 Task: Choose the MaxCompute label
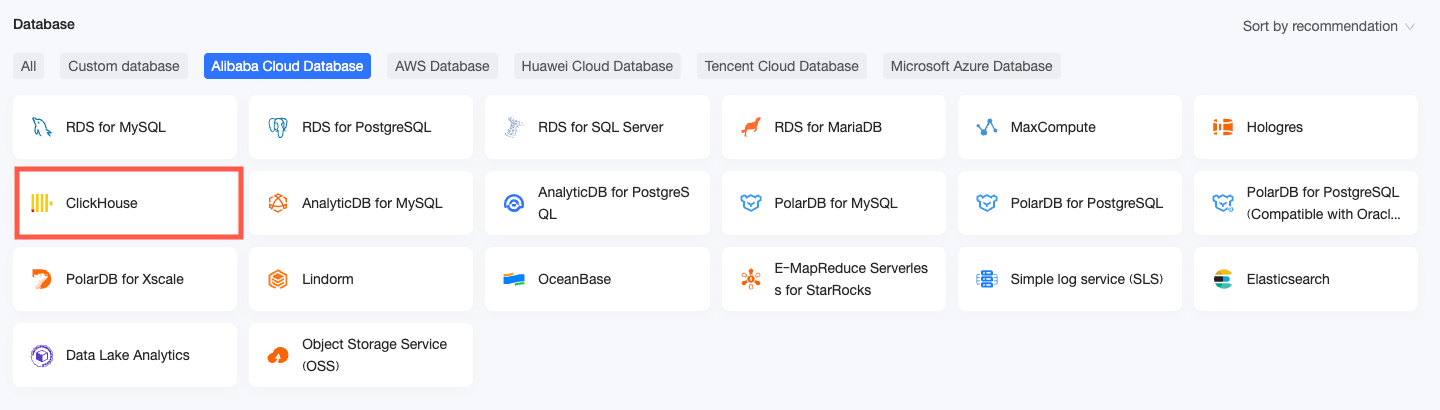point(1053,127)
